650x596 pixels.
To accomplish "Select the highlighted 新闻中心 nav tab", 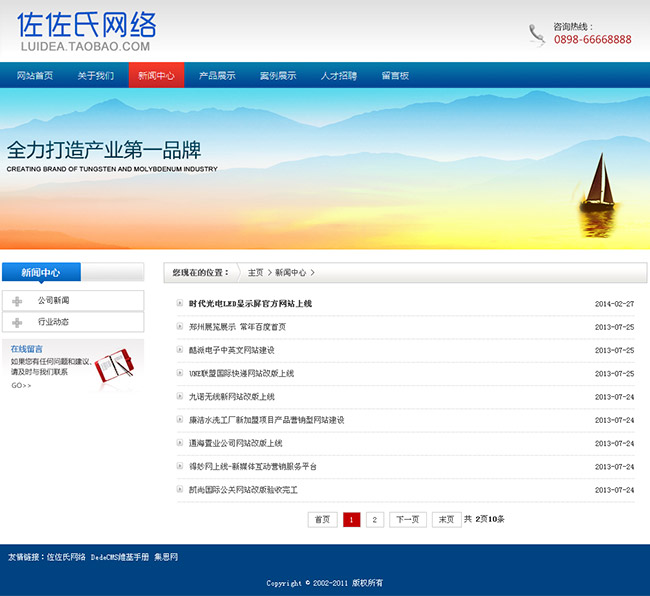I will tap(156, 75).
